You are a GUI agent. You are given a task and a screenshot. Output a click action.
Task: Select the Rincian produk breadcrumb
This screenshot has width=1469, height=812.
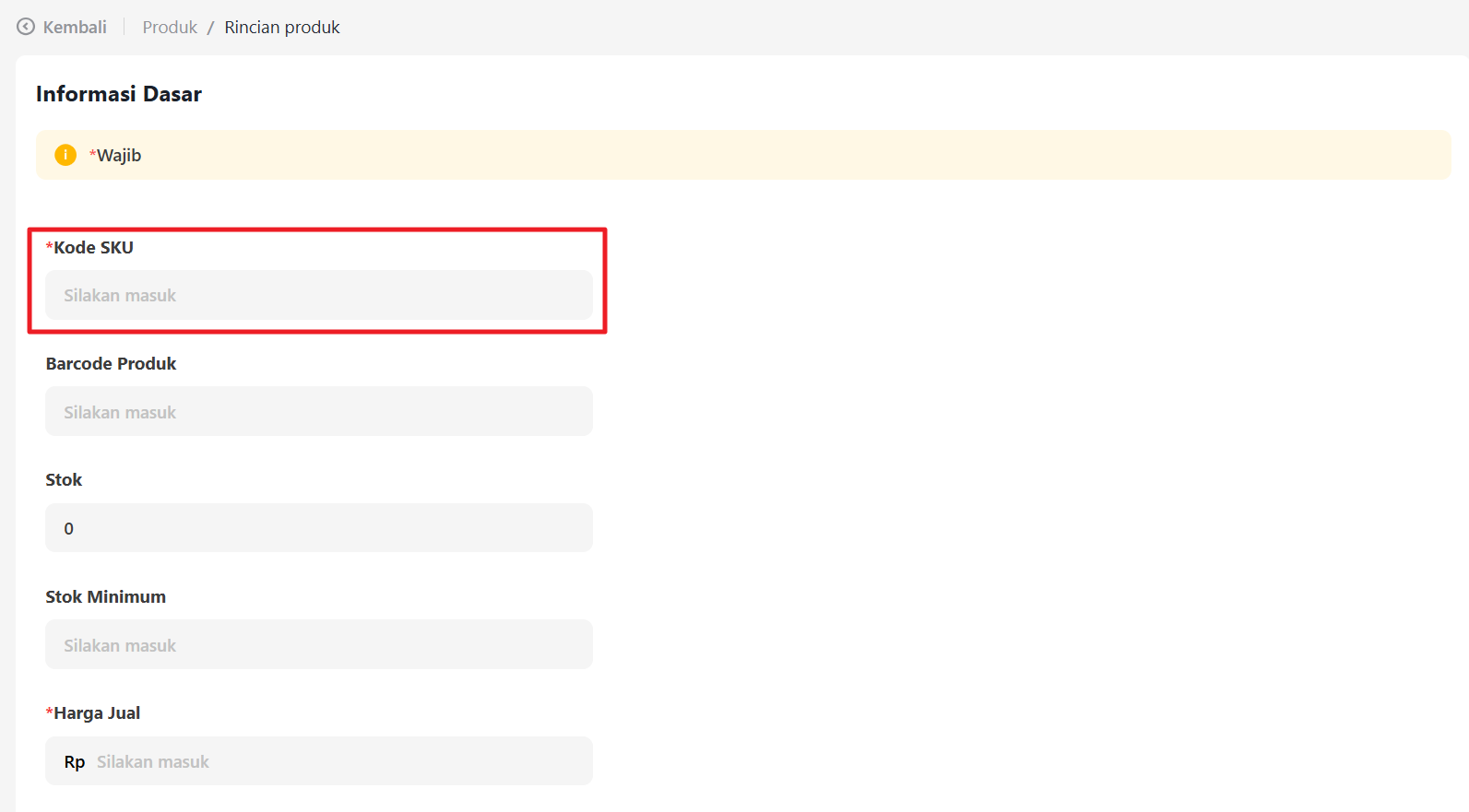point(282,27)
